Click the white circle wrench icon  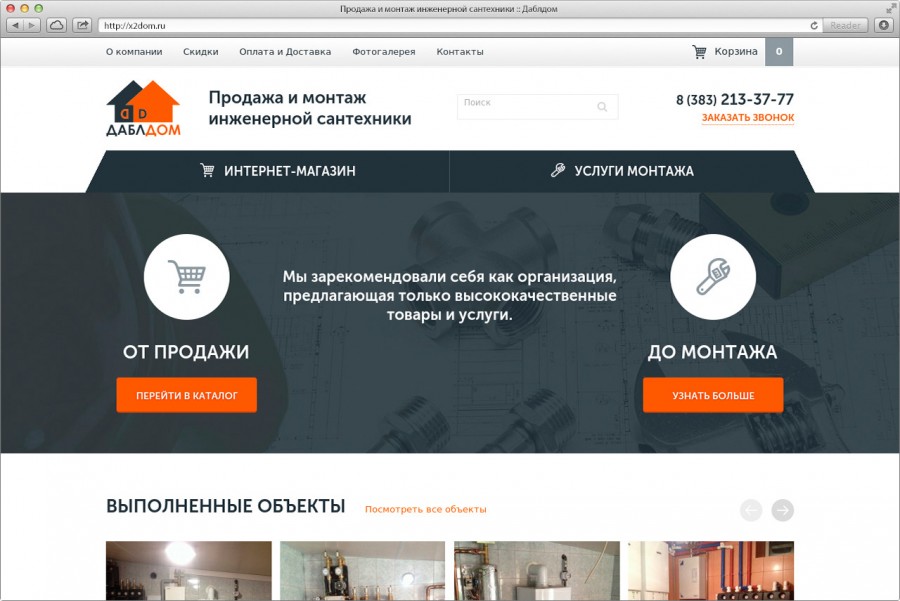click(713, 277)
